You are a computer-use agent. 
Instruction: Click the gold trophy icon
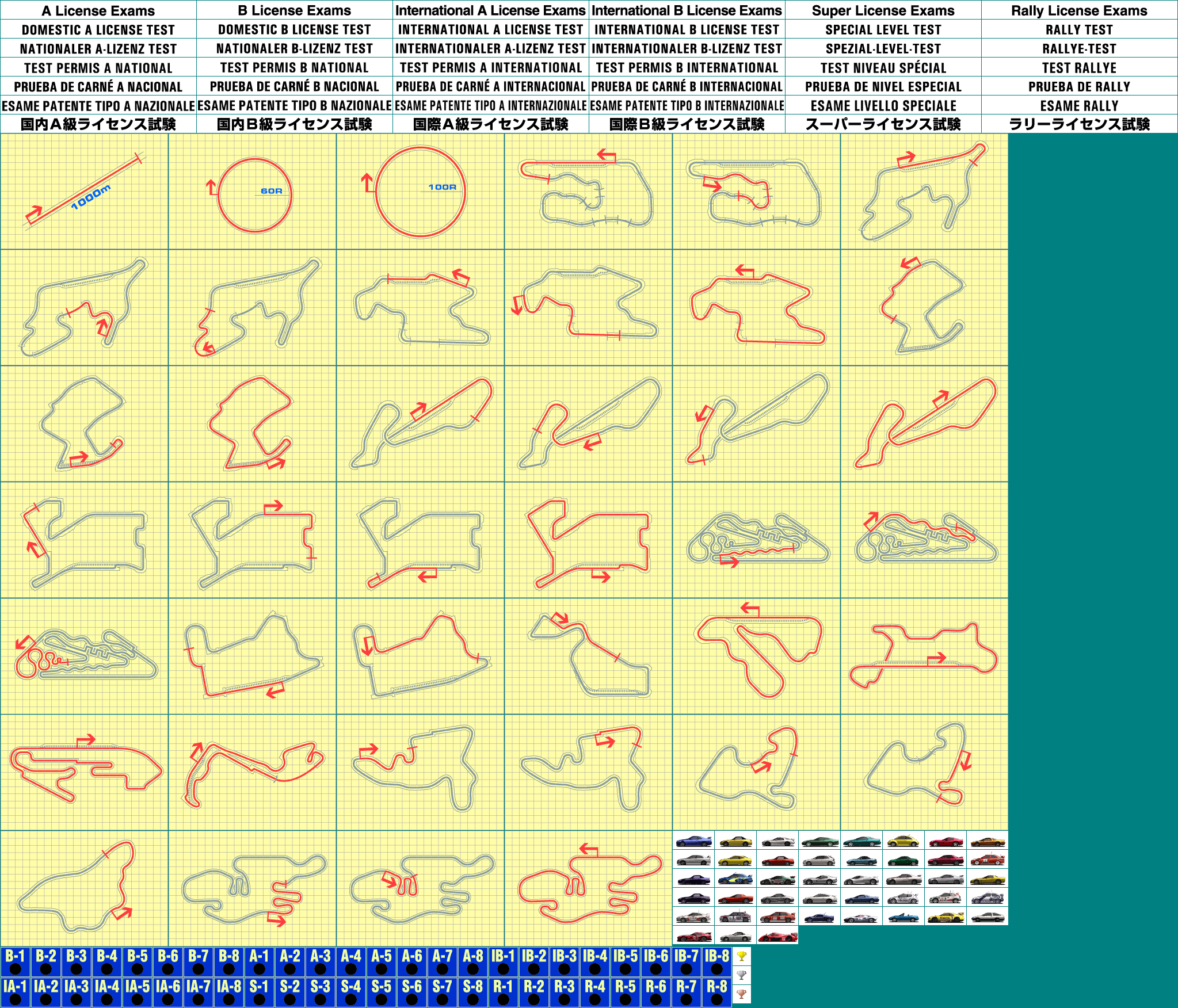pyautogui.click(x=741, y=956)
